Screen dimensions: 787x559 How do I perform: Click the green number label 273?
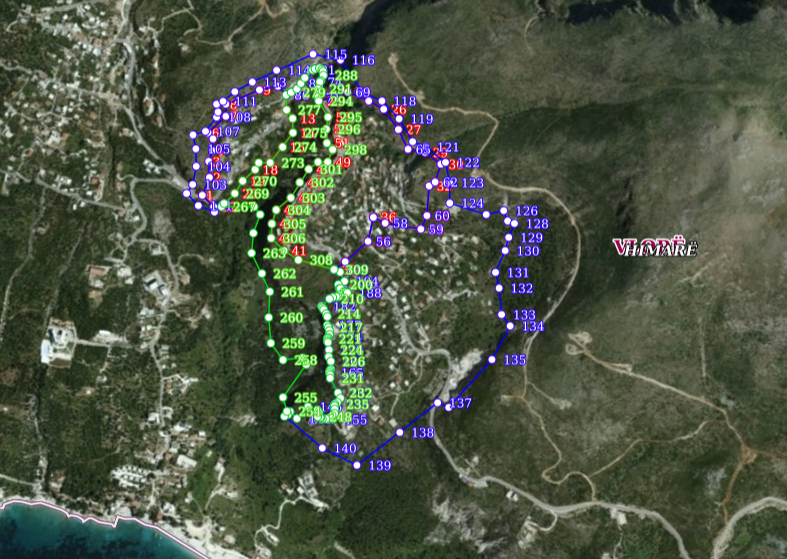[293, 163]
